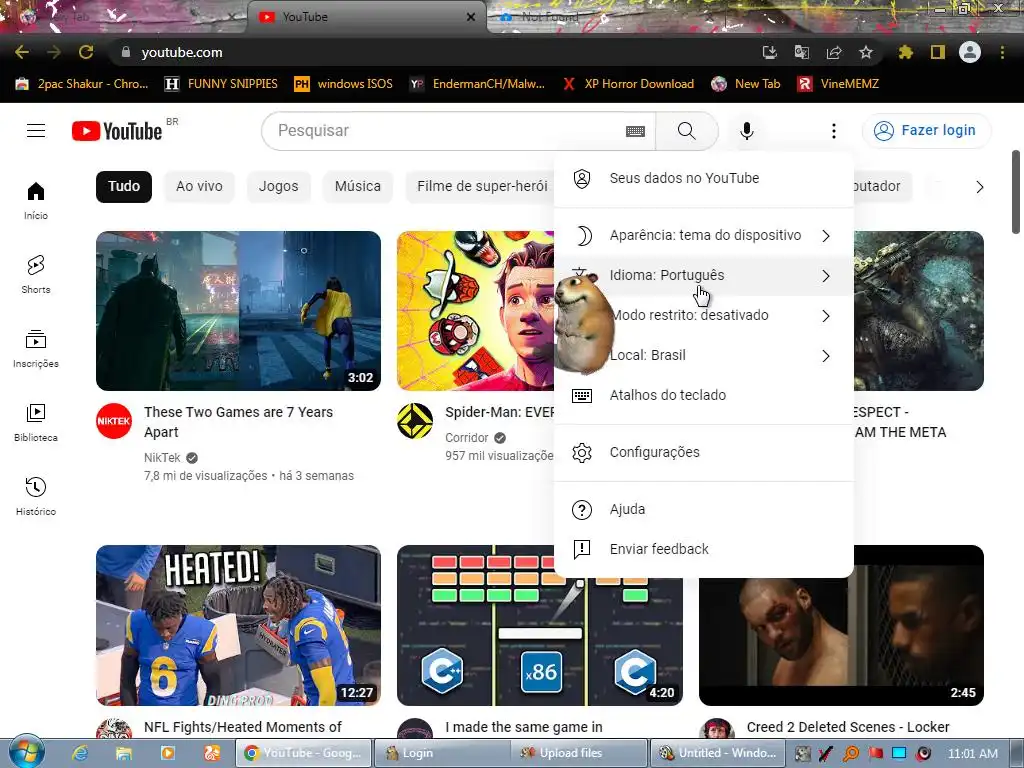Go to Início in the sidebar
This screenshot has height=768, width=1024.
[x=36, y=200]
